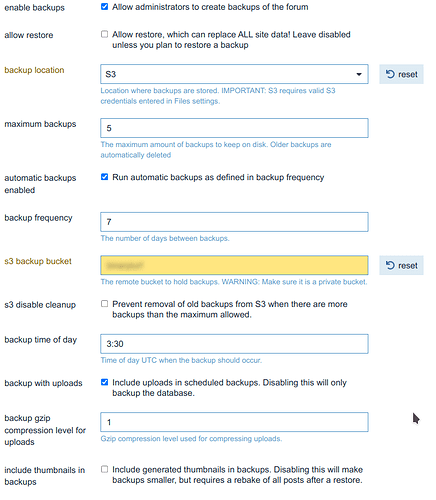Open the backup location dropdown arrow
Viewport: 436px width, 500px height.
click(x=359, y=74)
